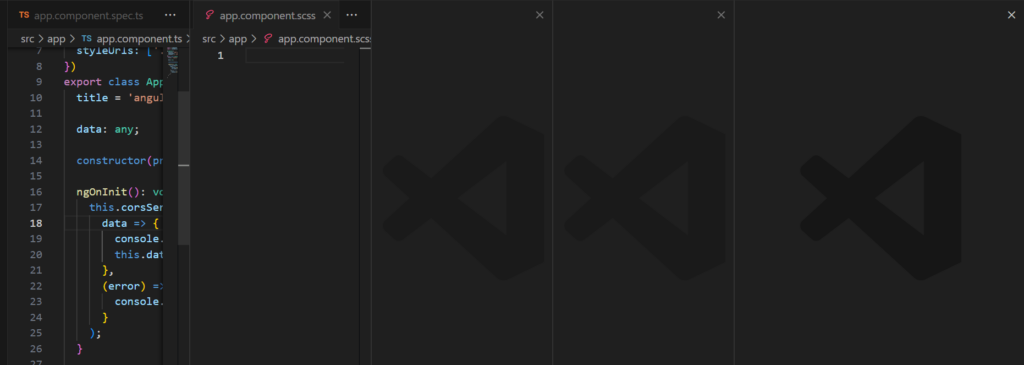This screenshot has width=1024, height=365.
Task: Click line number 25 in the gutter
Action: pos(36,333)
